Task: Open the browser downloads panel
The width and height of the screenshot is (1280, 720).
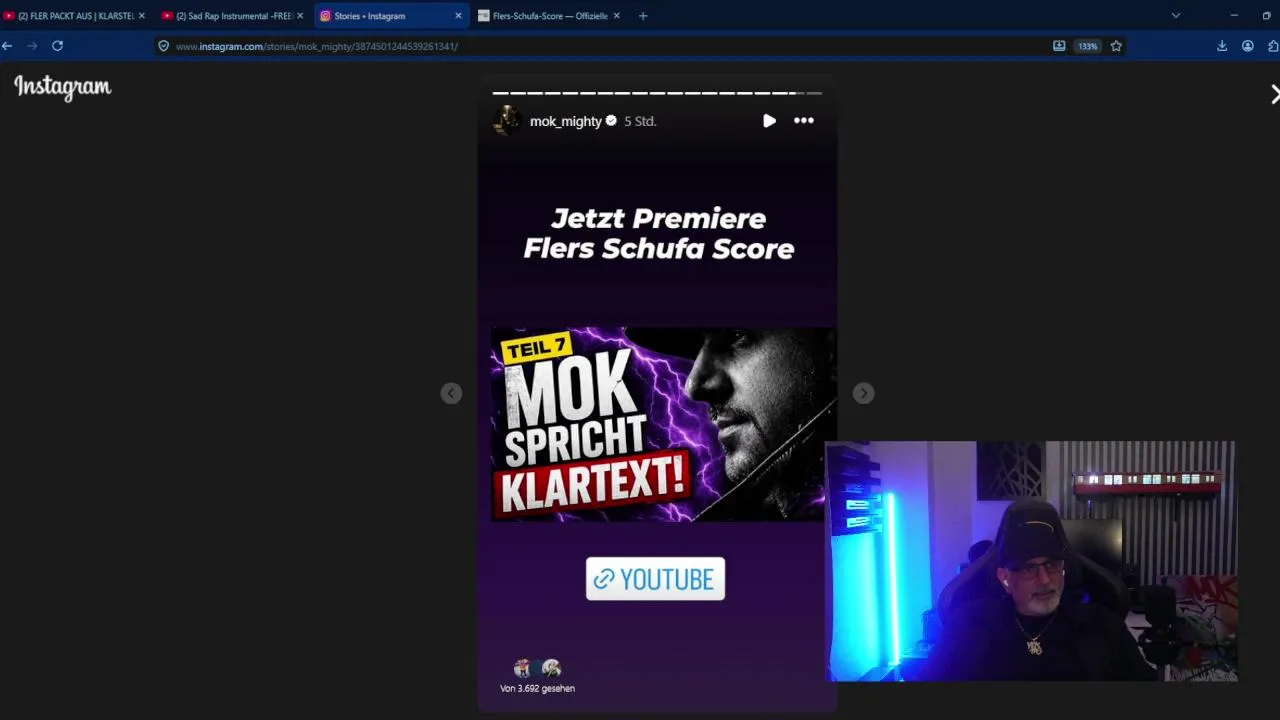Action: coord(1222,46)
